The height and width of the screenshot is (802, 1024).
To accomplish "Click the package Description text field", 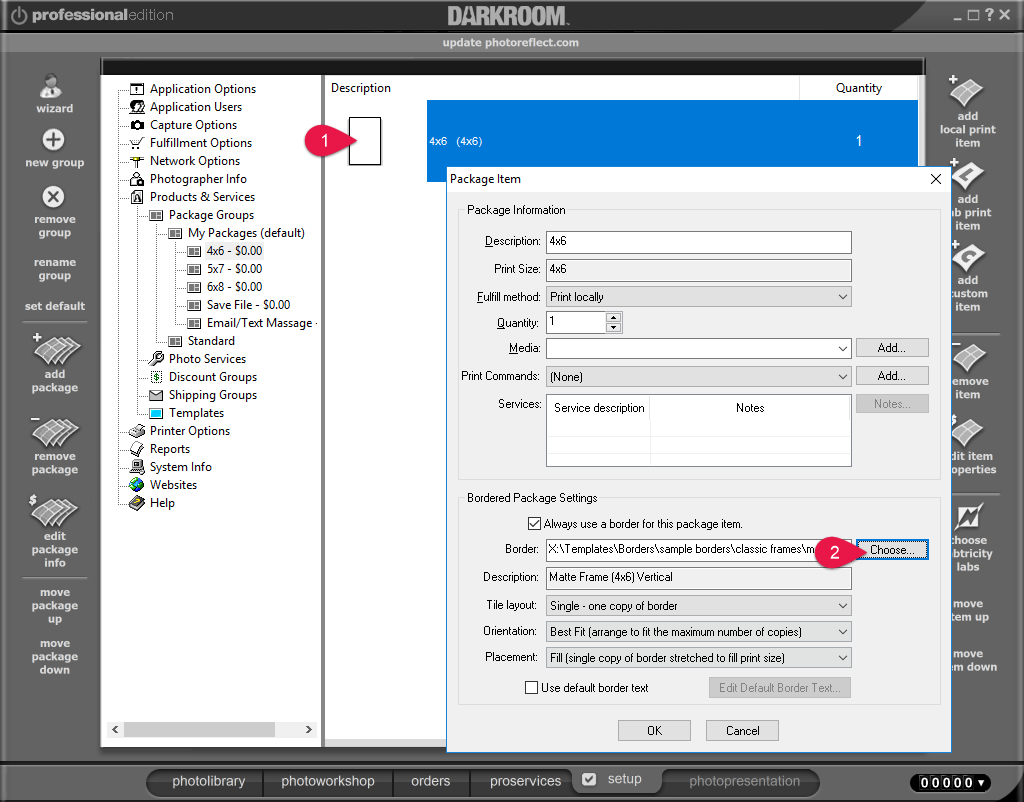I will coord(699,242).
